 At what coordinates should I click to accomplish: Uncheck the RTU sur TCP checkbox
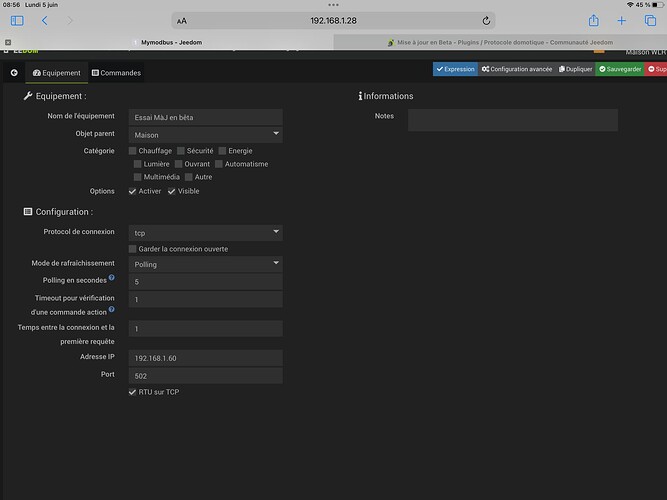133,392
